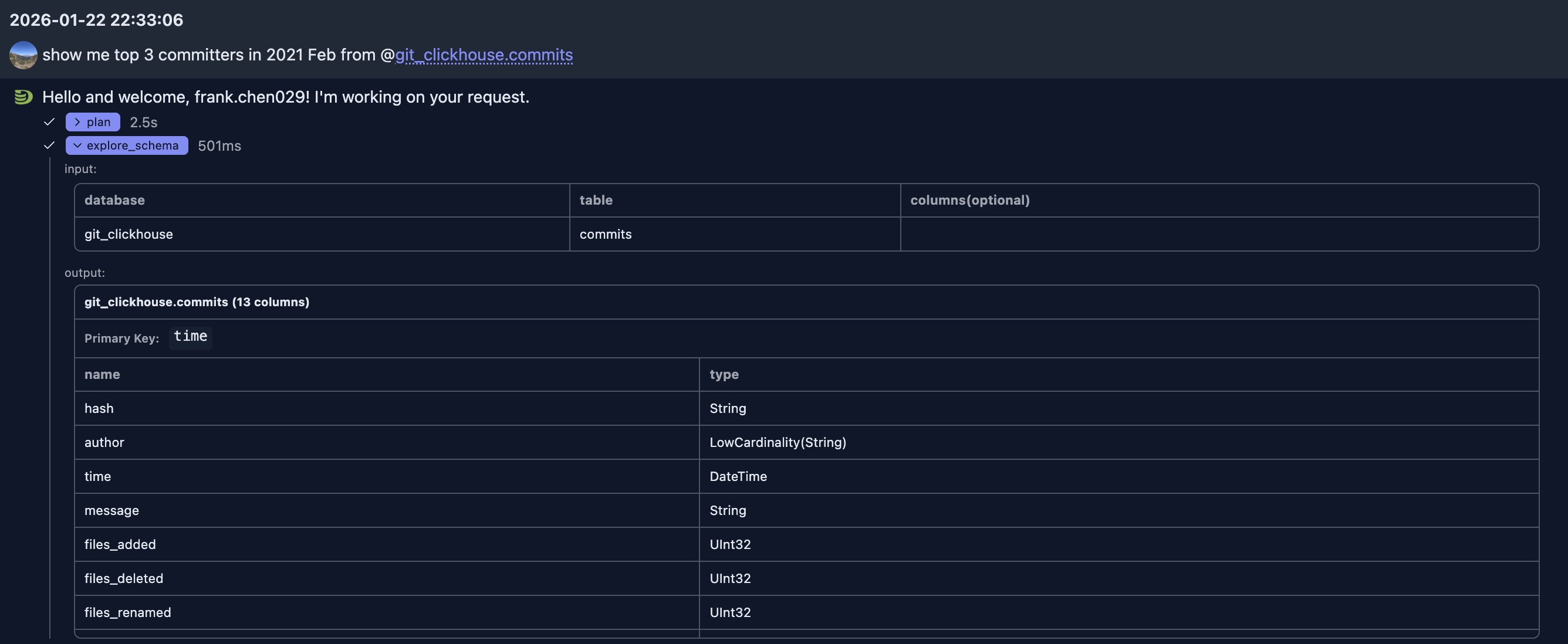Expand the collapsed plan step
1568x644 pixels.
[92, 121]
